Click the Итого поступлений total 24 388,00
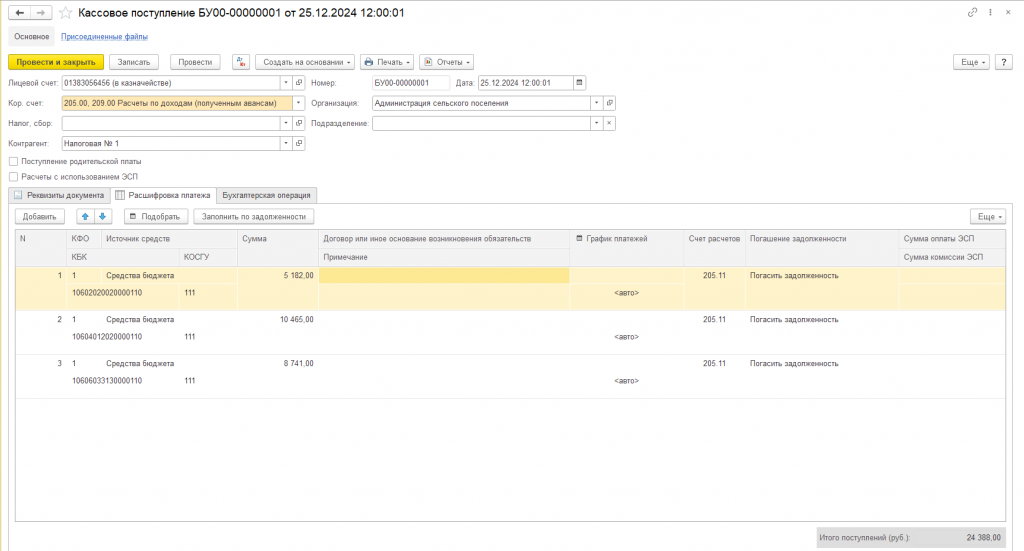 pyautogui.click(x=911, y=538)
